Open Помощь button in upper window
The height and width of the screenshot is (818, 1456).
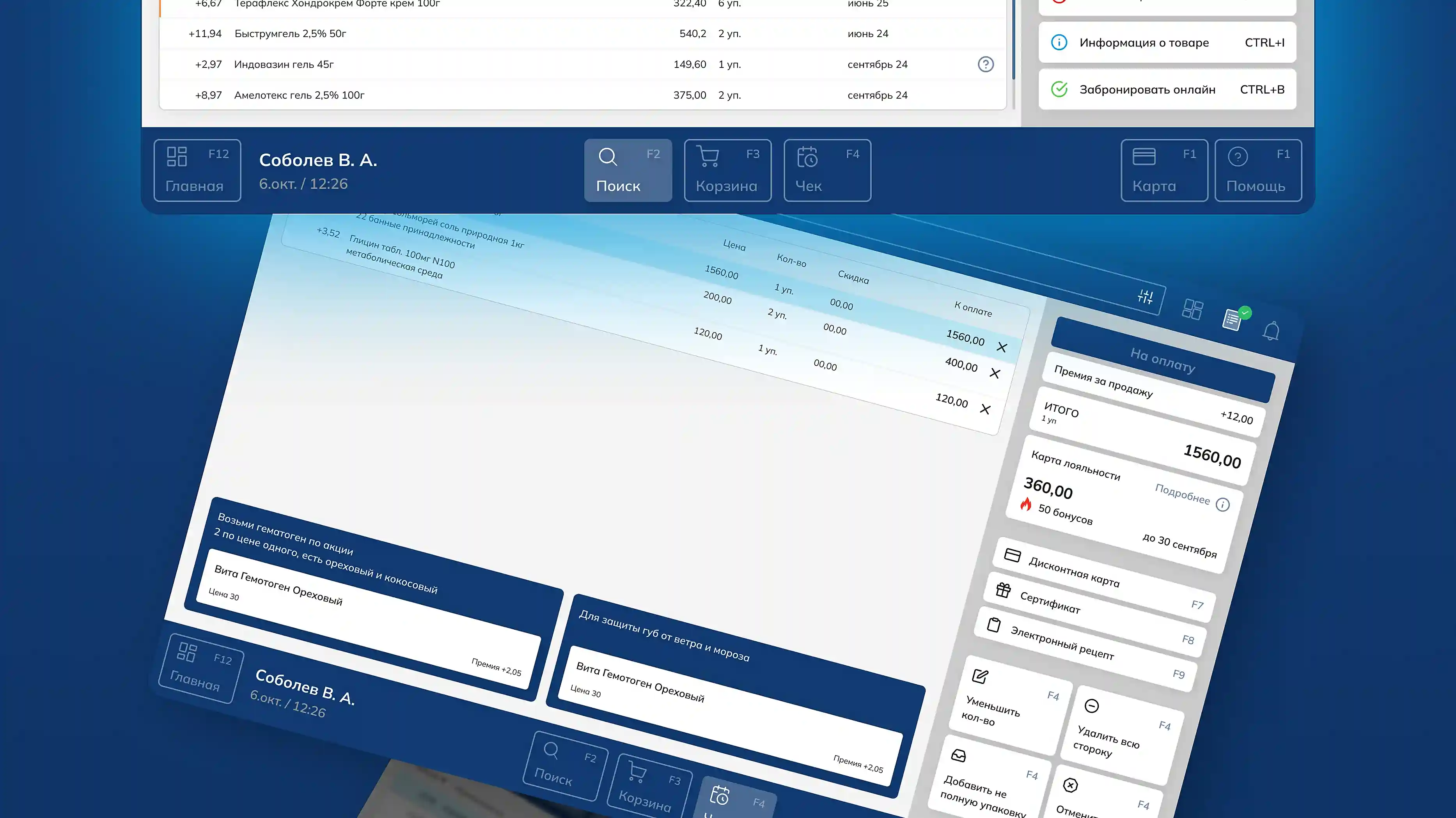point(1258,170)
